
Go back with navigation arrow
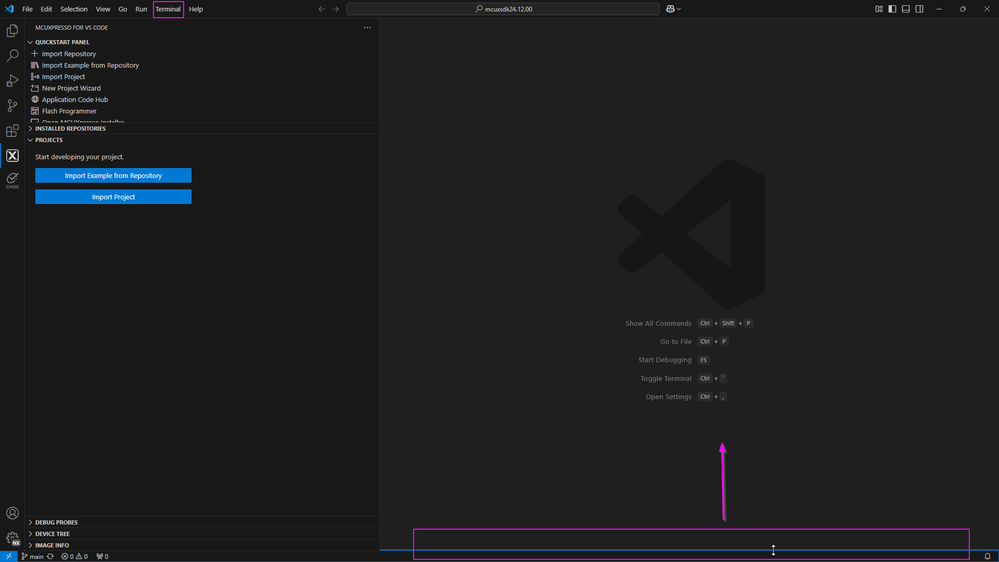click(321, 9)
